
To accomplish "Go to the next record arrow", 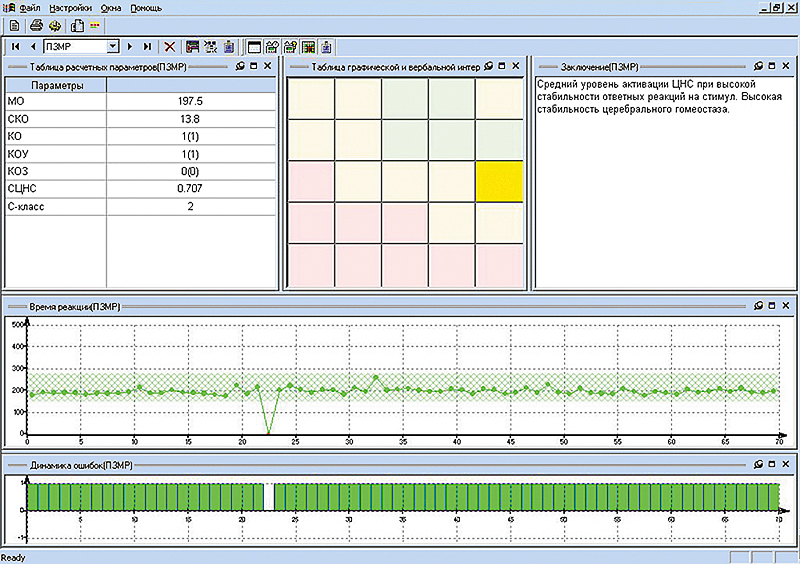I will click(130, 46).
